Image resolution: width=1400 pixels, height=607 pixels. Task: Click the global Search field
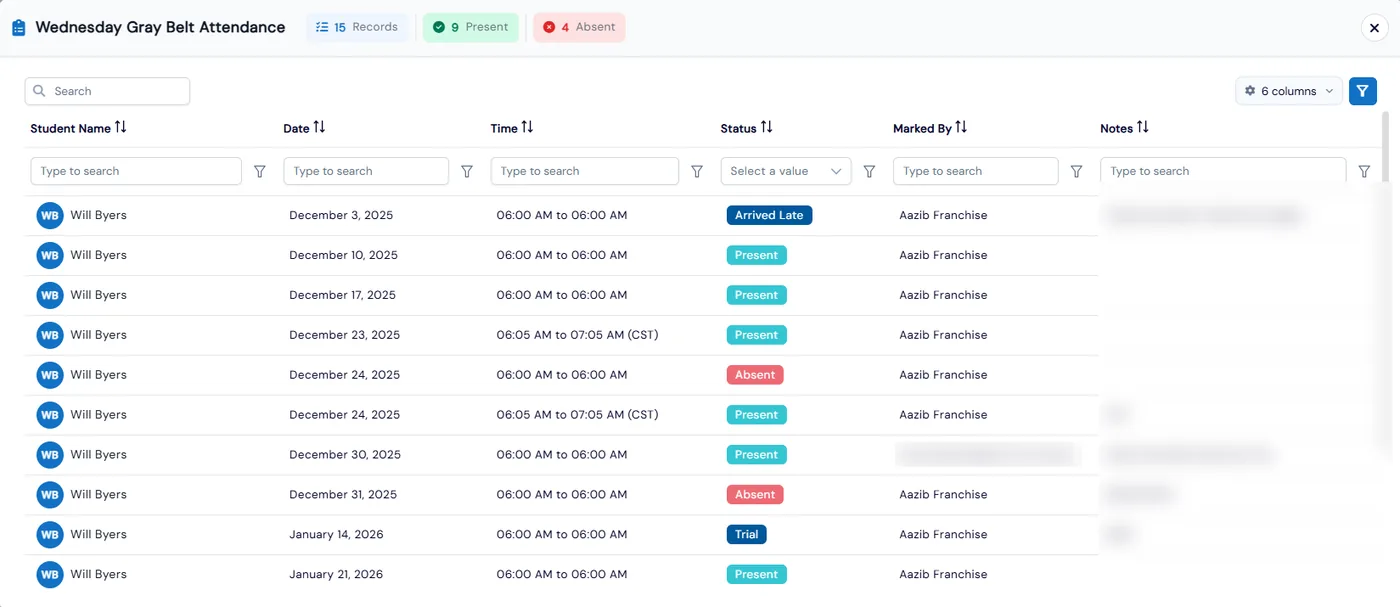[x=107, y=91]
